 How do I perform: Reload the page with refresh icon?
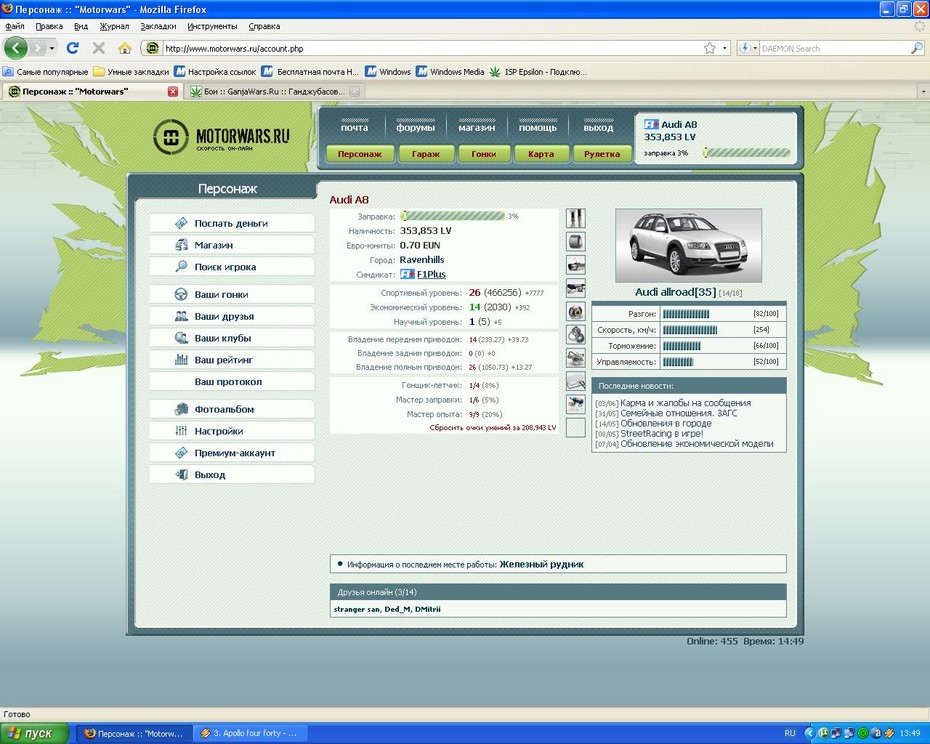point(72,48)
